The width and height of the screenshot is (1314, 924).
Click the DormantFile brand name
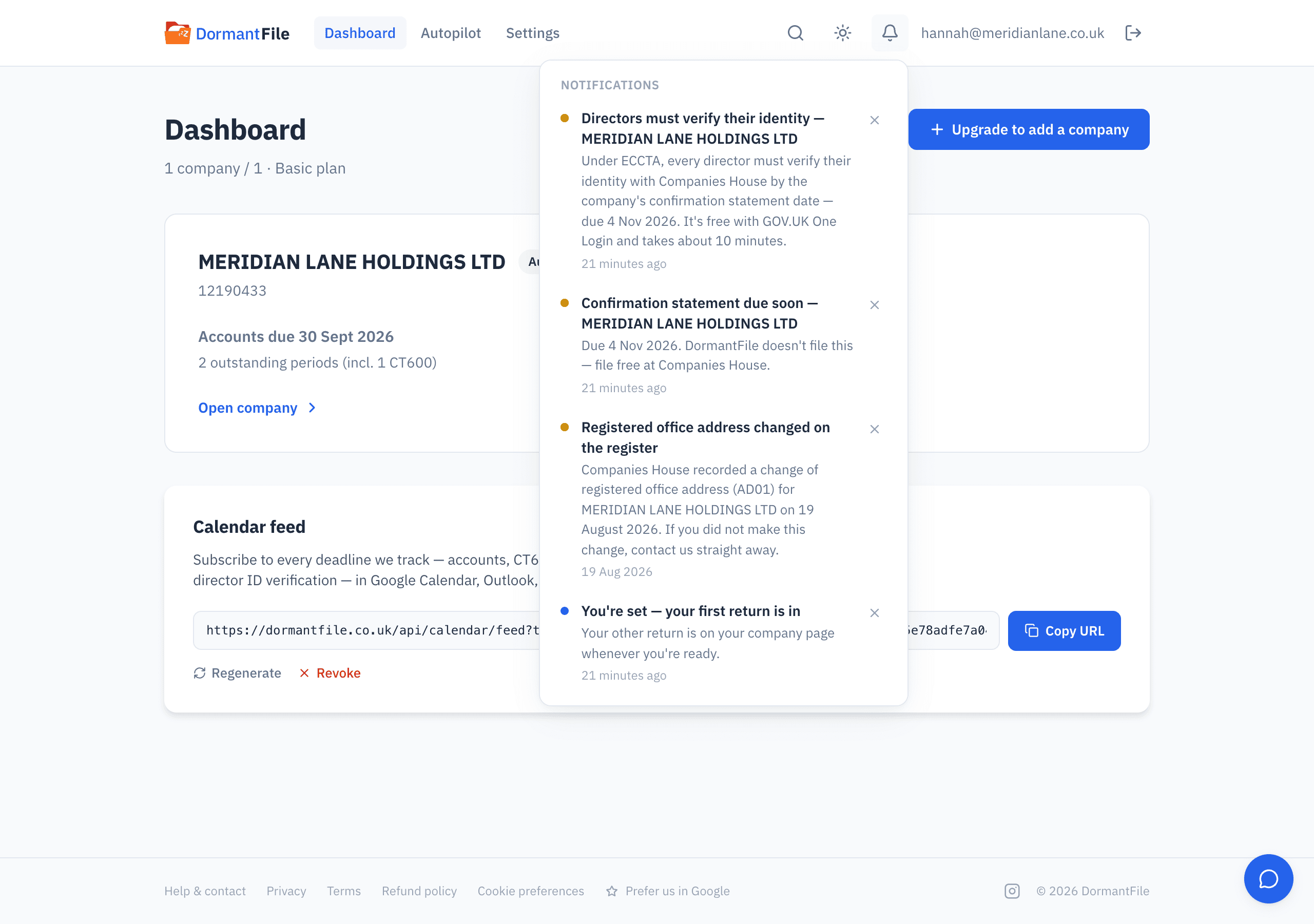pos(242,34)
